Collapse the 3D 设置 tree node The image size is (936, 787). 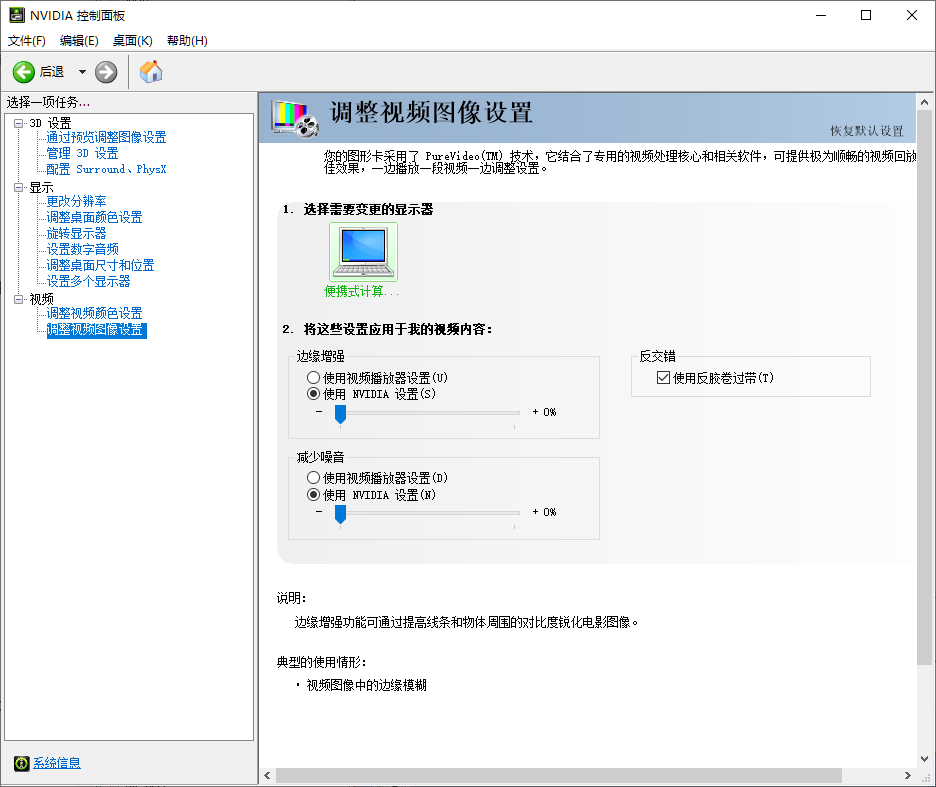[x=19, y=123]
